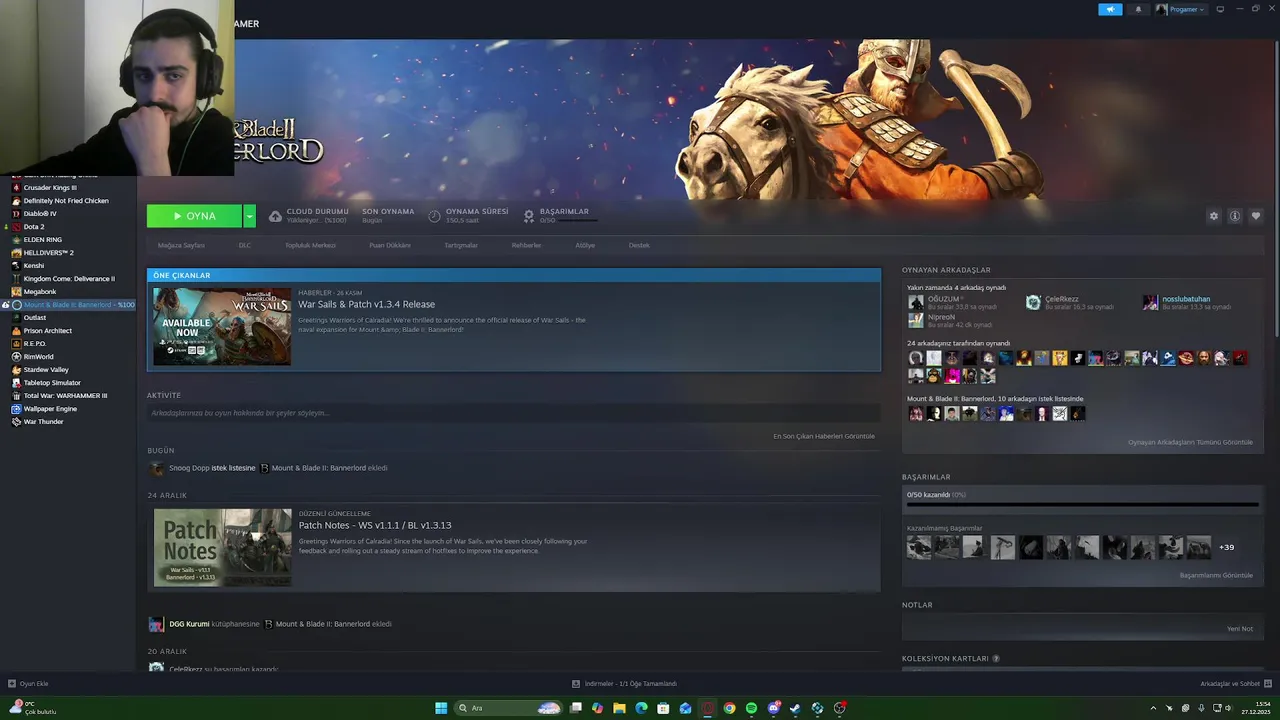Open the notifications bell
The width and height of the screenshot is (1280, 720).
1138,9
